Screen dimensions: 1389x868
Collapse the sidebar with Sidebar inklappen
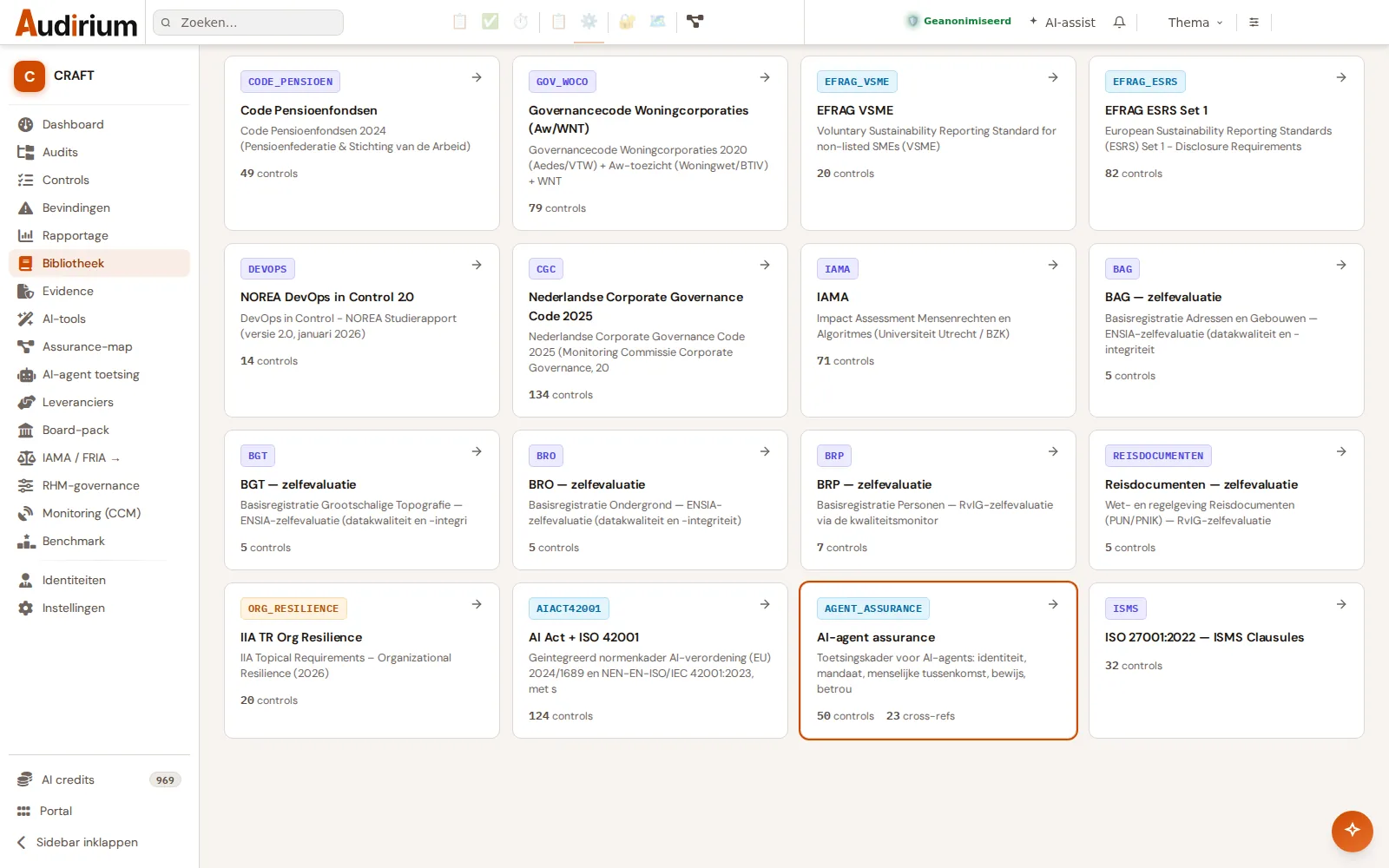coord(78,842)
